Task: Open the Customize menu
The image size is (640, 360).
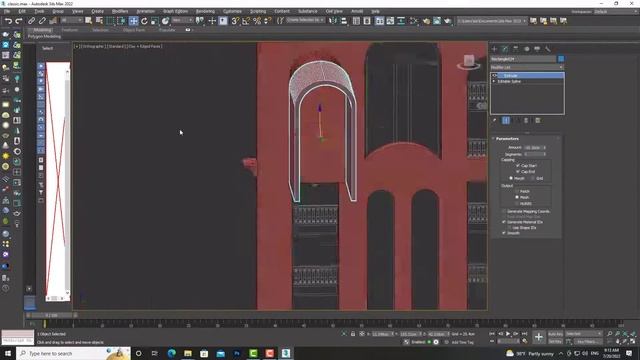Action: (232, 11)
